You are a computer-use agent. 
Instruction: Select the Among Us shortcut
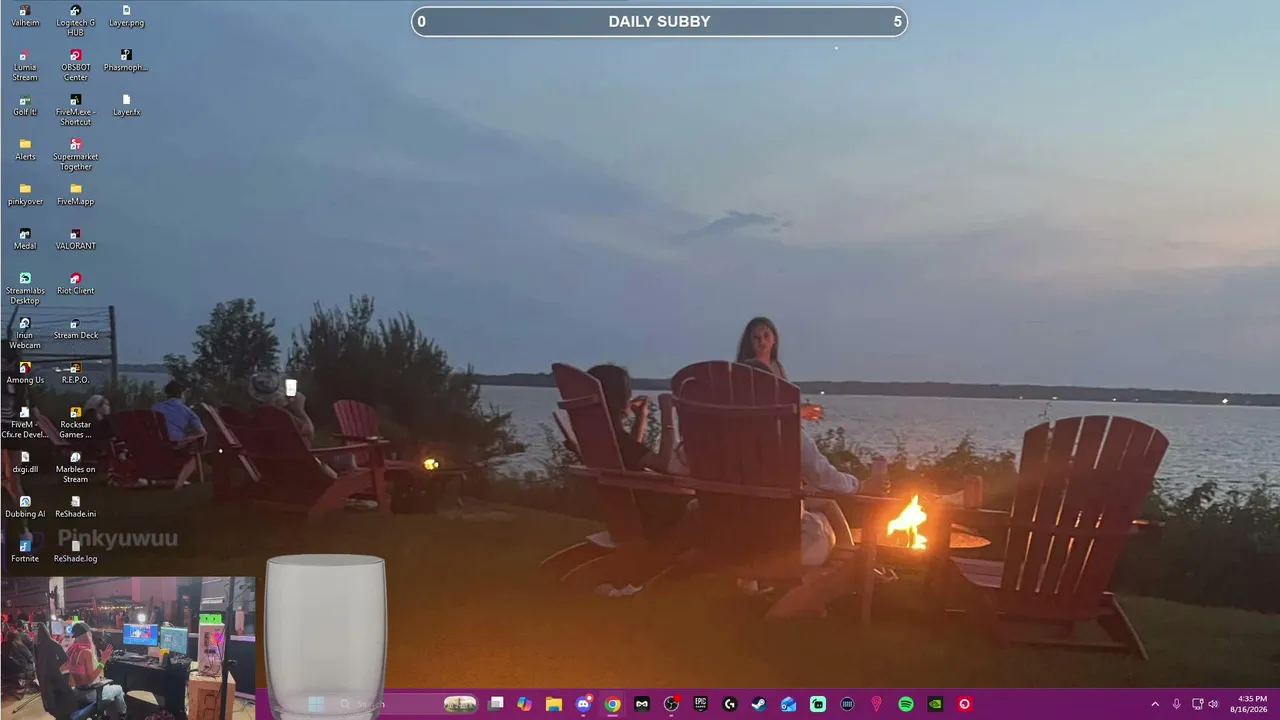click(25, 373)
